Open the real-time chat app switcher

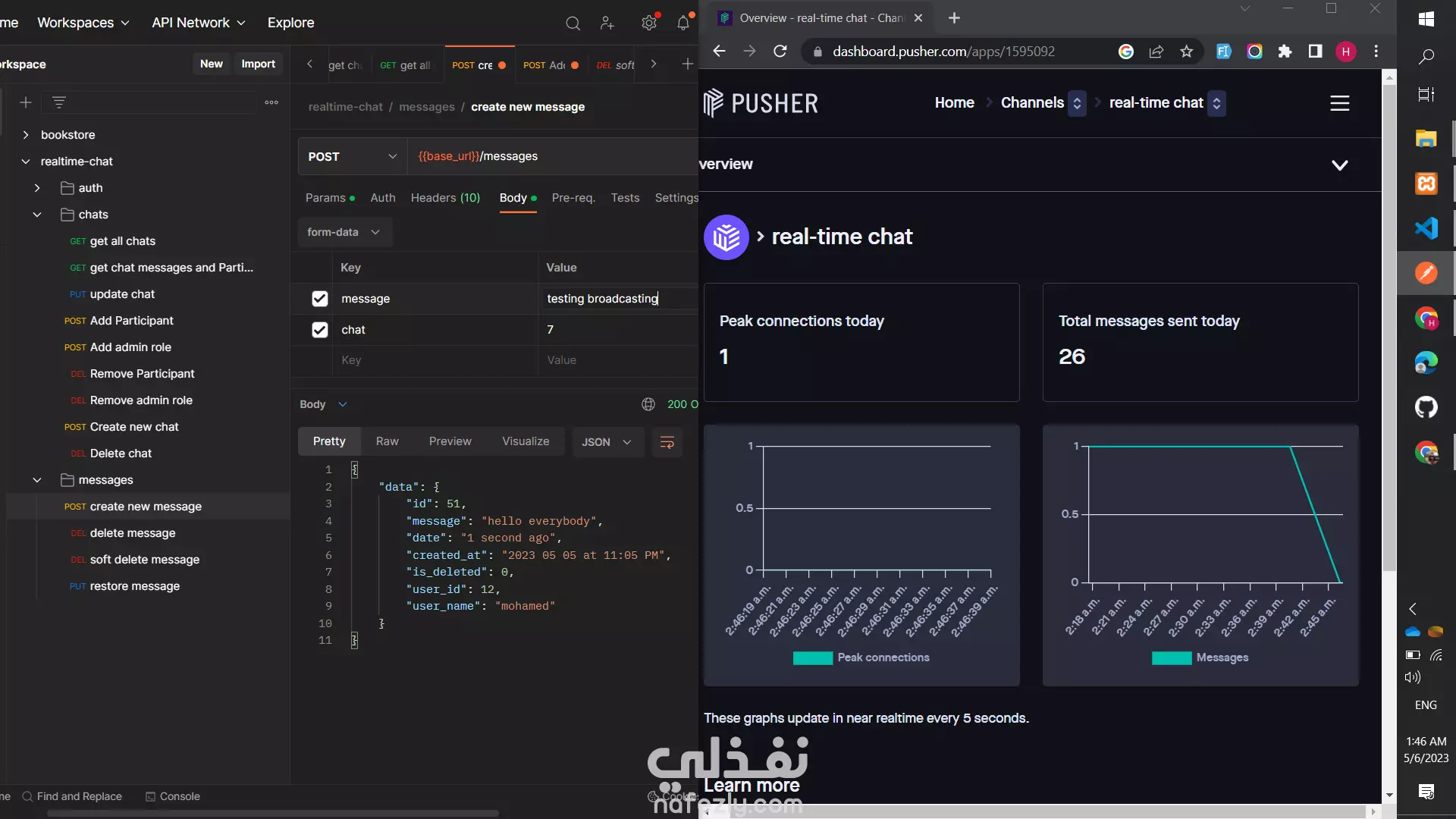(1216, 103)
